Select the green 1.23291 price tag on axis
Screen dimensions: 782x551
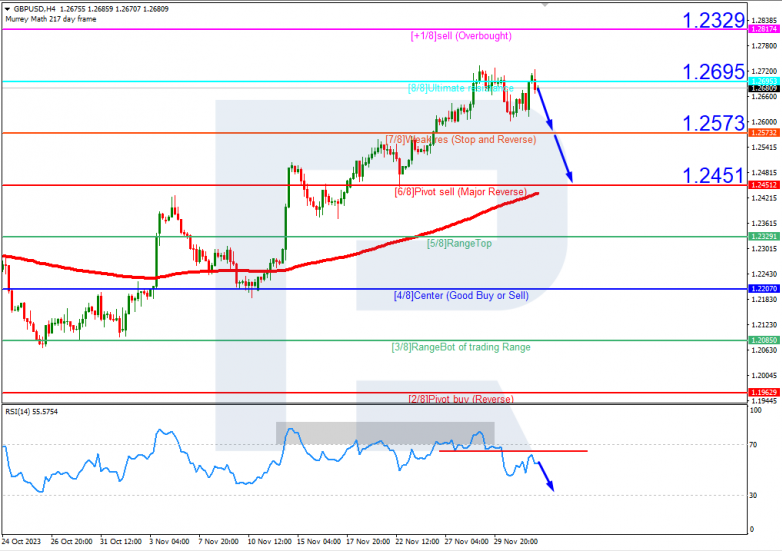[764, 236]
